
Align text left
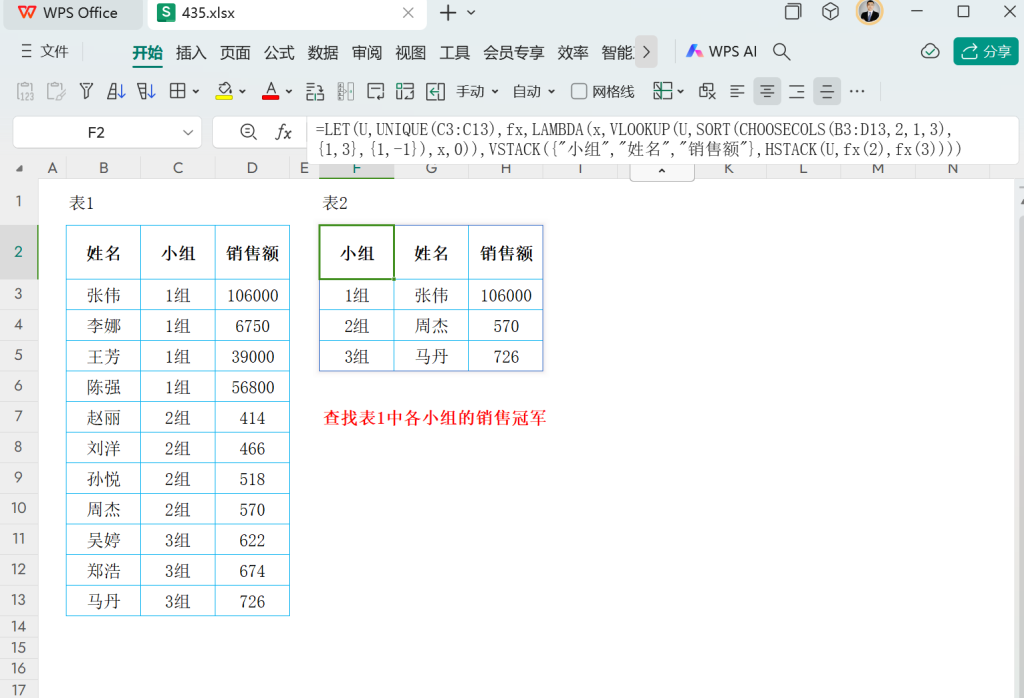click(x=737, y=91)
